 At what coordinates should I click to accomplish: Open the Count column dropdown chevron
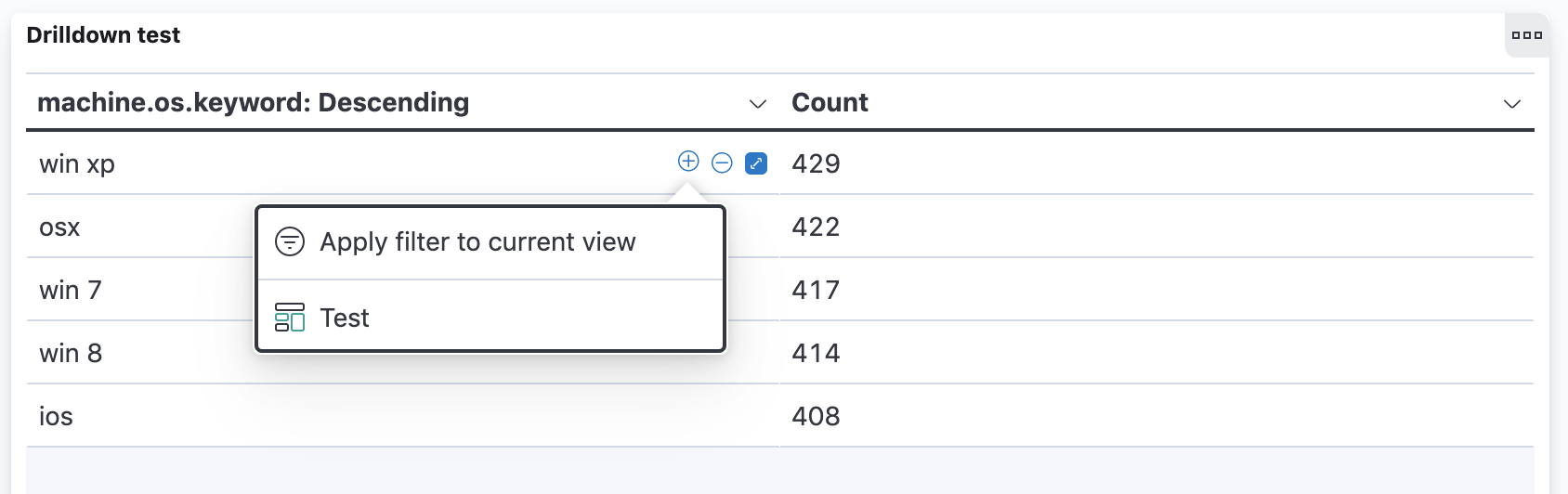(x=1512, y=103)
